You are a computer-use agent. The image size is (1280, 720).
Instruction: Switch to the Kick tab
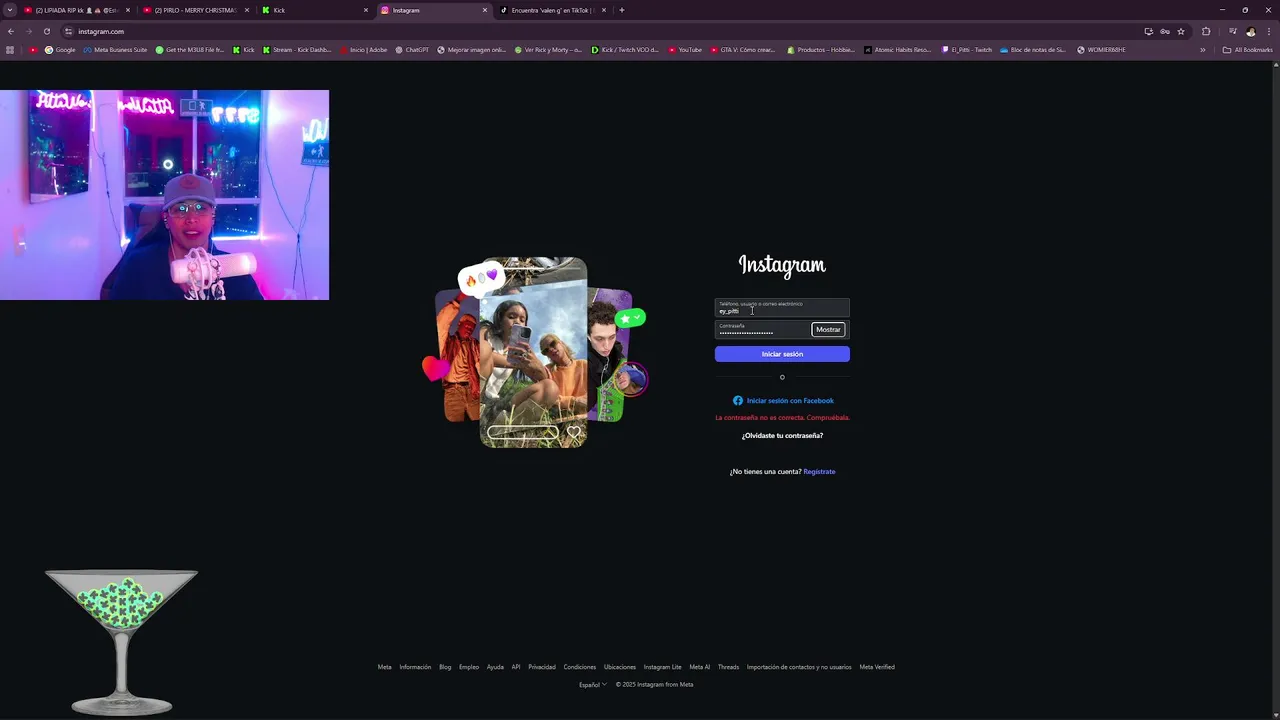[314, 10]
